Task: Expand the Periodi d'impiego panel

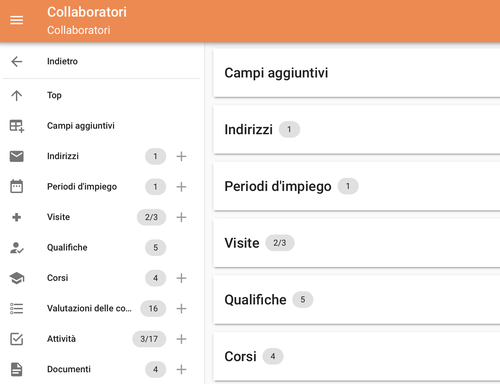Action: (357, 186)
